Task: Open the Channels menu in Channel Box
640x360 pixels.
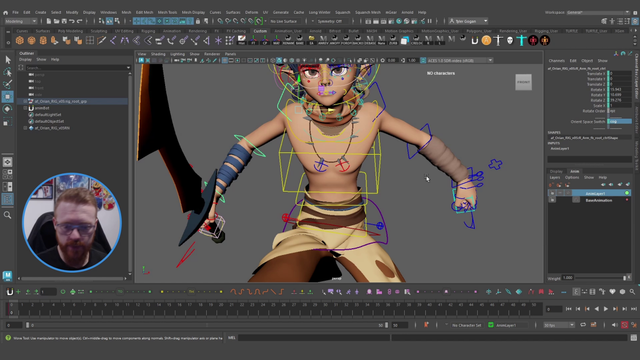Action: [556, 61]
